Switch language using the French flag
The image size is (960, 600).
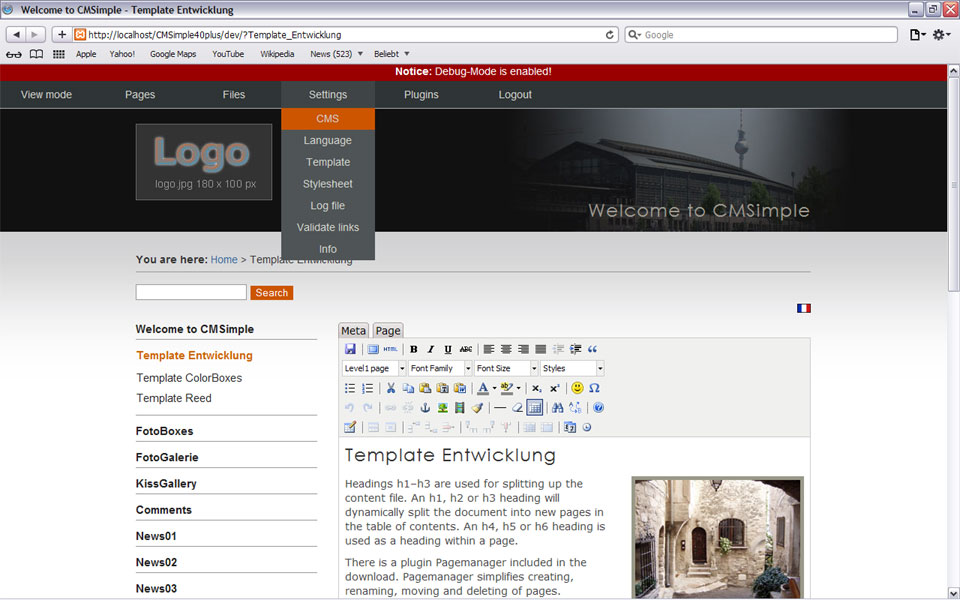[x=804, y=309]
